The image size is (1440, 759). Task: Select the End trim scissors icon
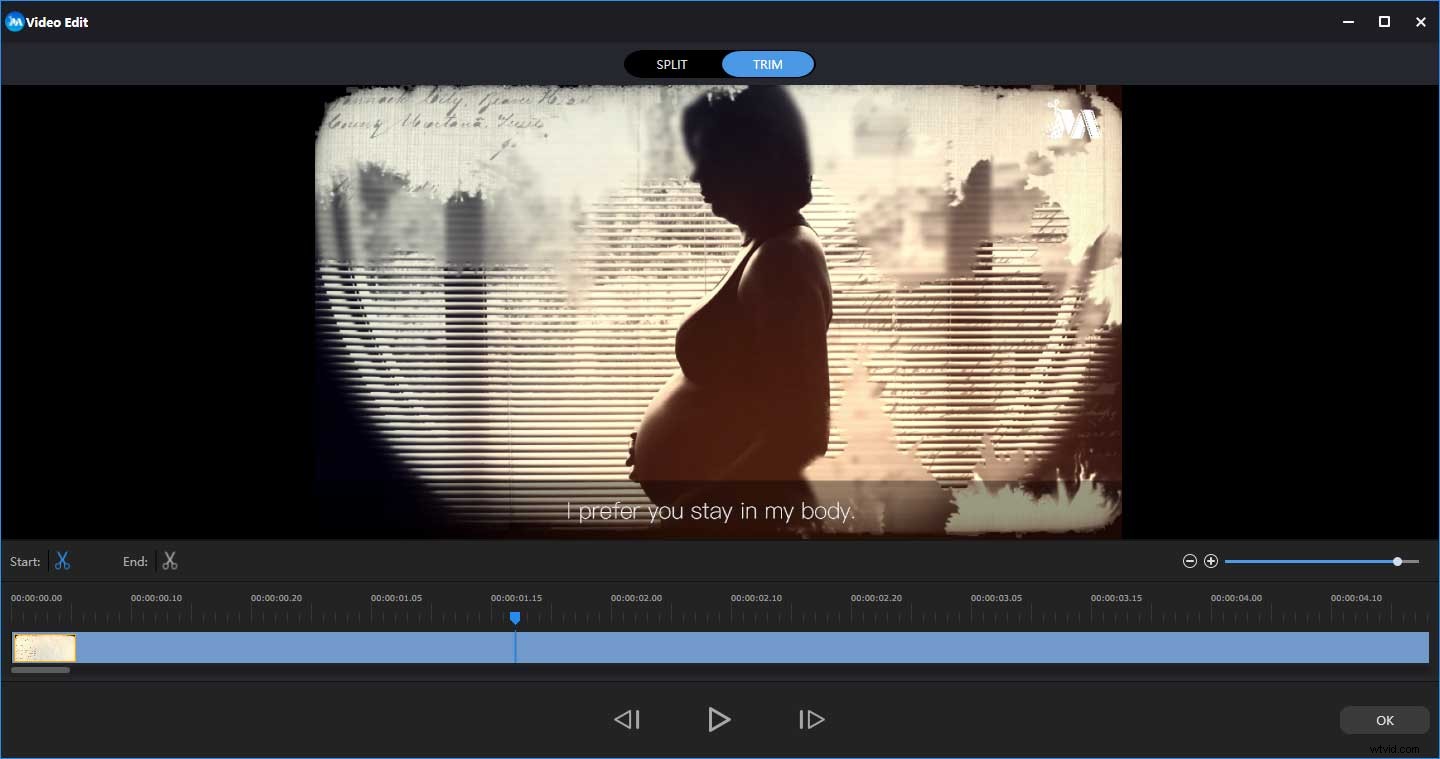[170, 561]
